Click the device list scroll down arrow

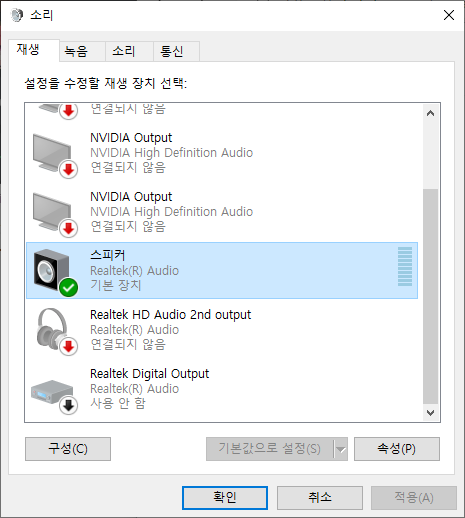(430, 413)
